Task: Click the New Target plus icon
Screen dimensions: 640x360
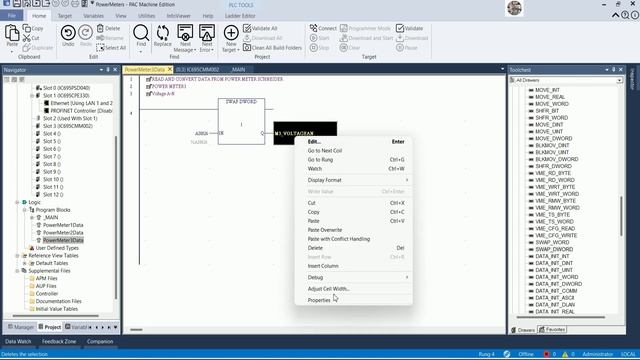Action: tap(231, 33)
